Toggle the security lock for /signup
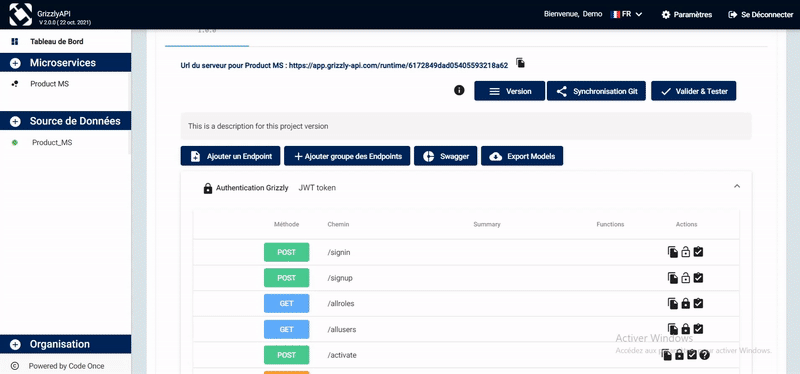This screenshot has height=374, width=800. click(x=686, y=278)
